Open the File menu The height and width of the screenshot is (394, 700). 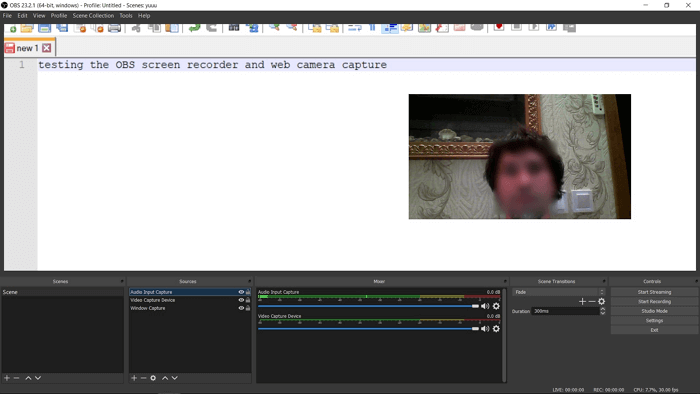tap(7, 16)
